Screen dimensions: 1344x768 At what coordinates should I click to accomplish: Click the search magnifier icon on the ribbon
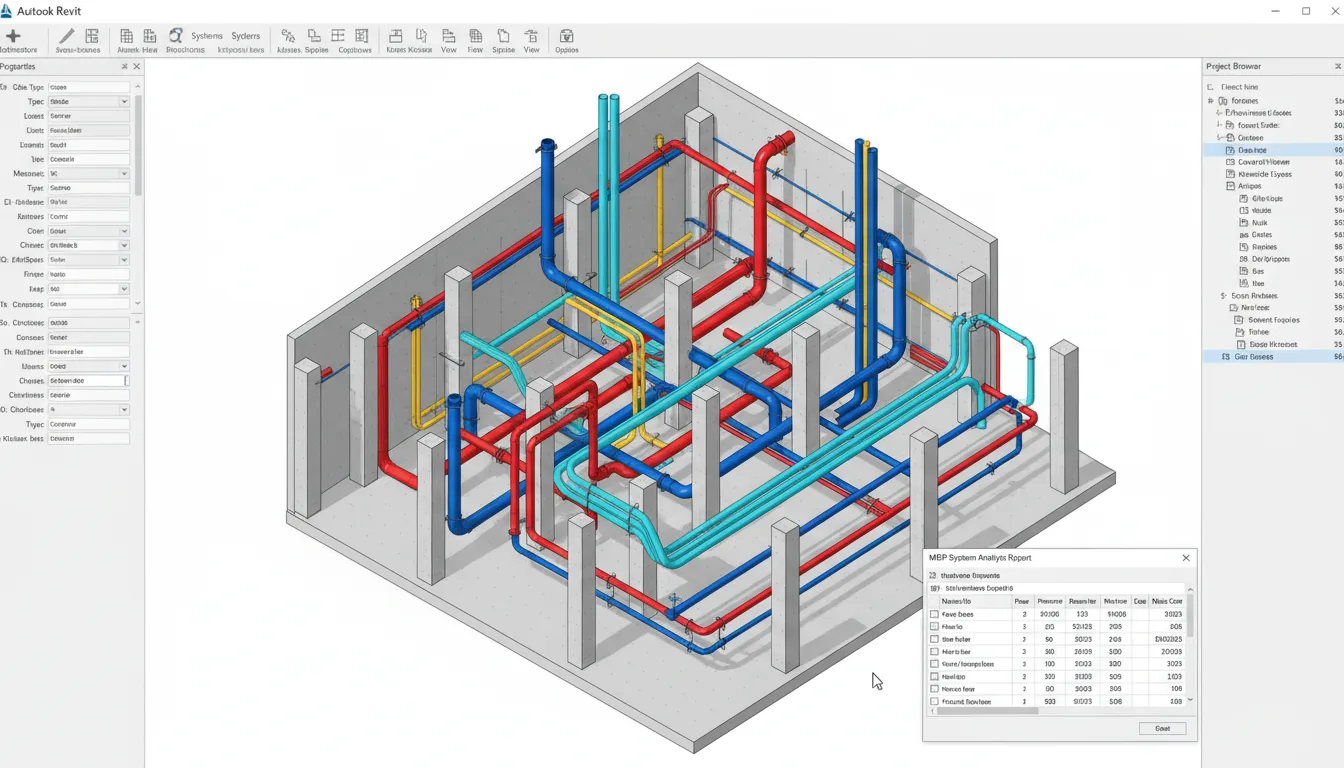click(176, 36)
